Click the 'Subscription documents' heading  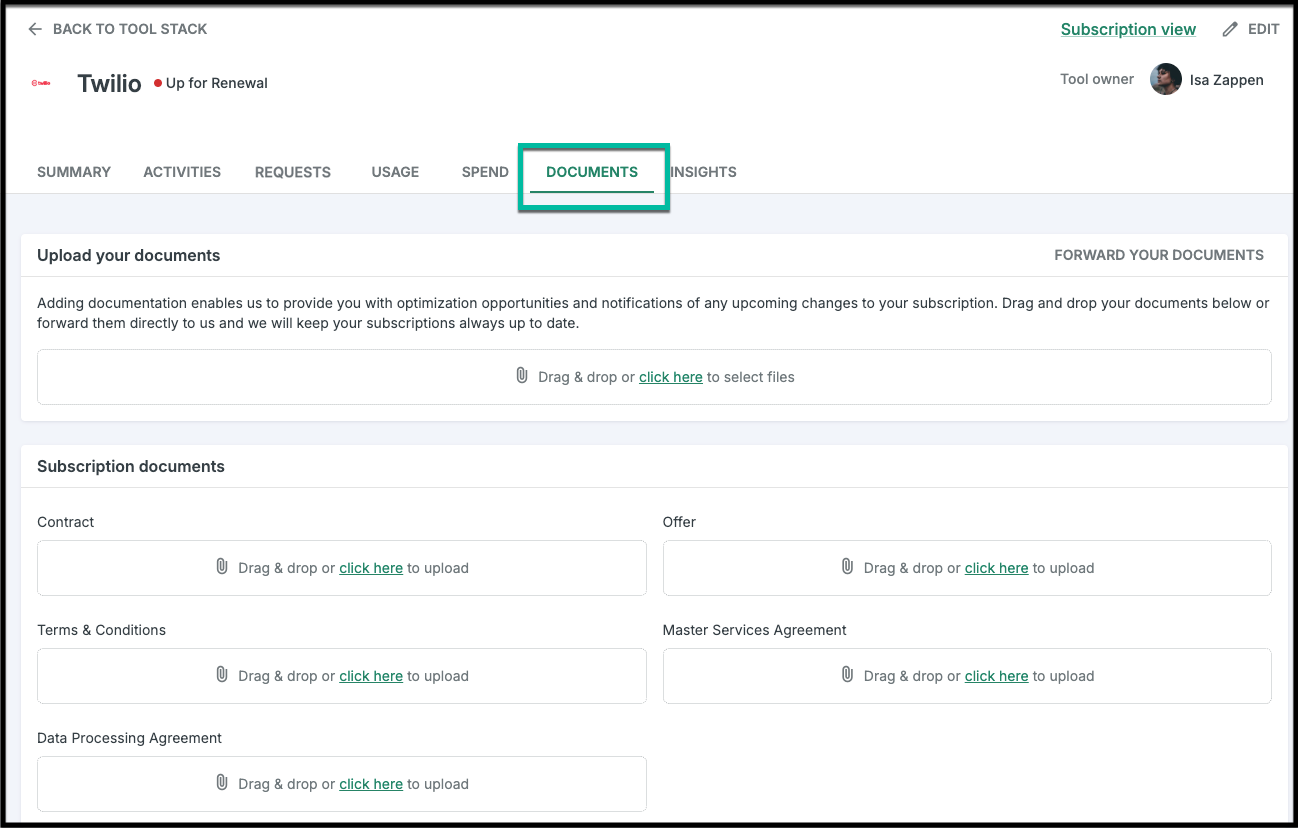pyautogui.click(x=131, y=466)
